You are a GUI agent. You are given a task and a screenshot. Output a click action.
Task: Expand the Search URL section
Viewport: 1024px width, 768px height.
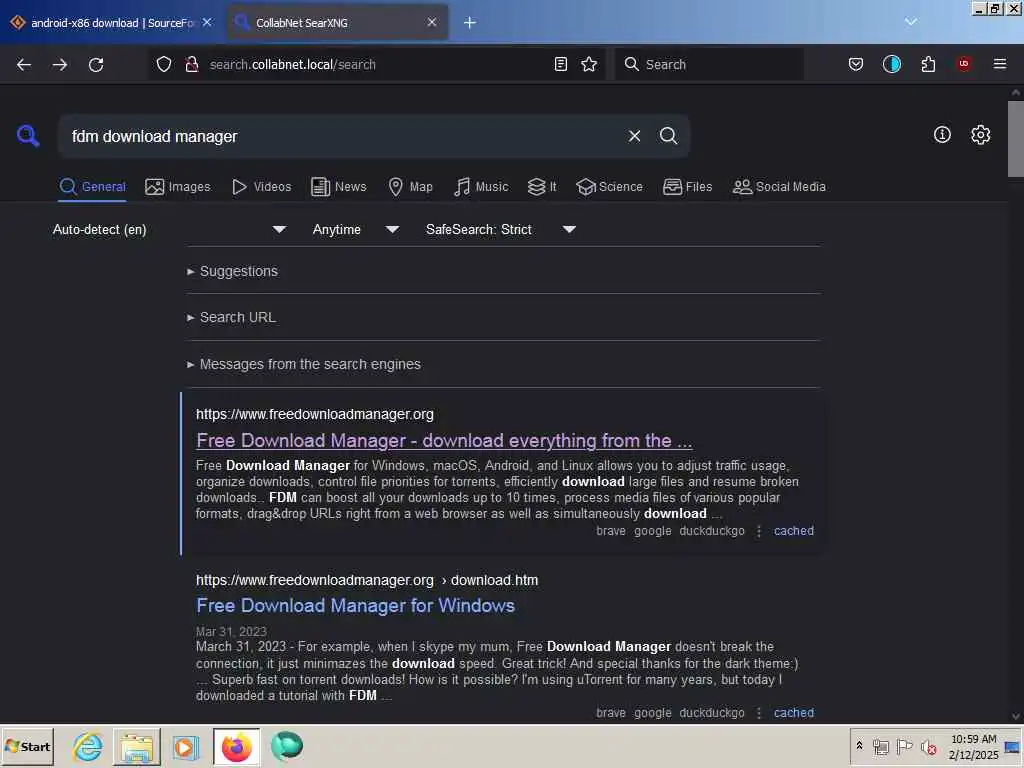click(x=231, y=317)
